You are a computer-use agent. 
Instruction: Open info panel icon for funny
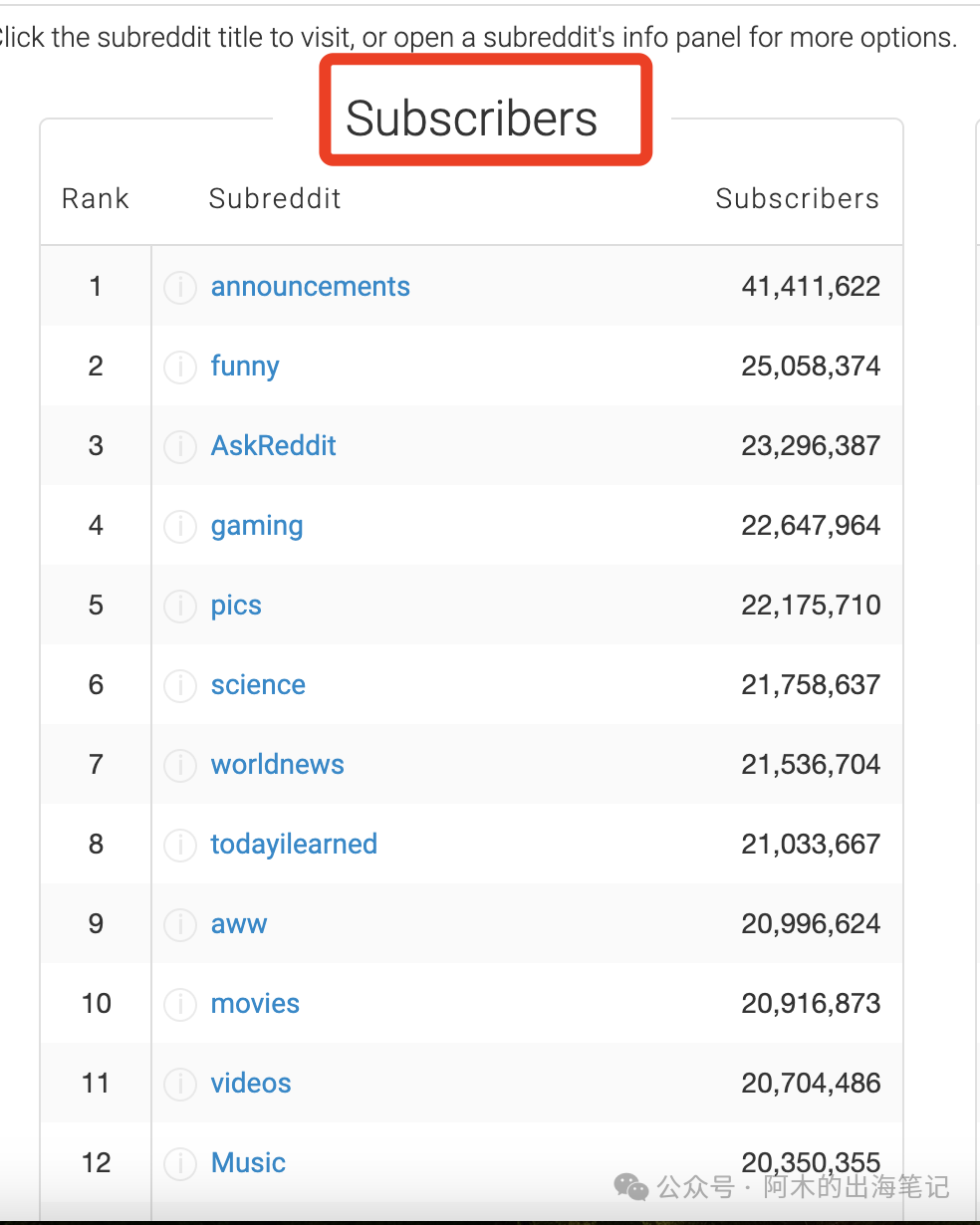tap(180, 367)
